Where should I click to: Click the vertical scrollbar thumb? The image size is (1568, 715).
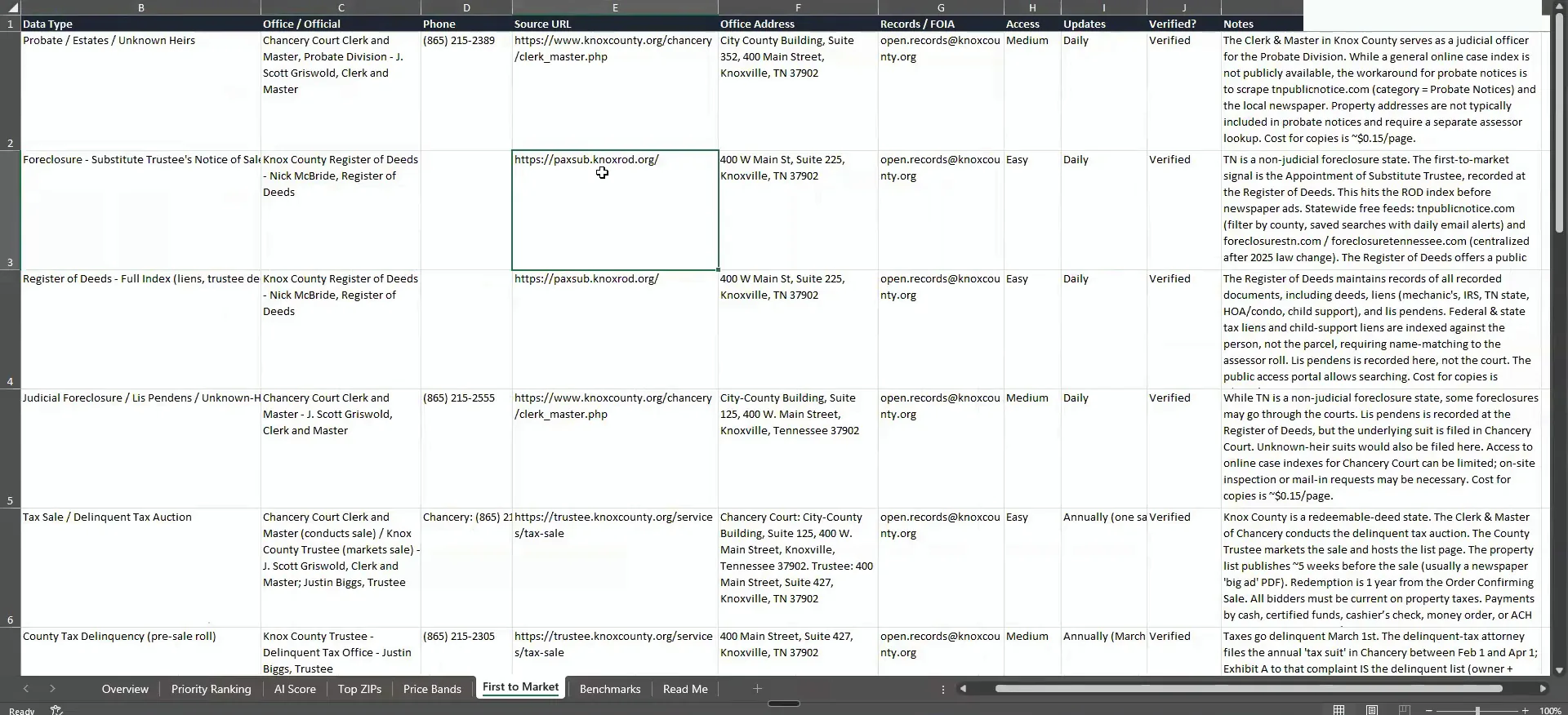(1559, 122)
